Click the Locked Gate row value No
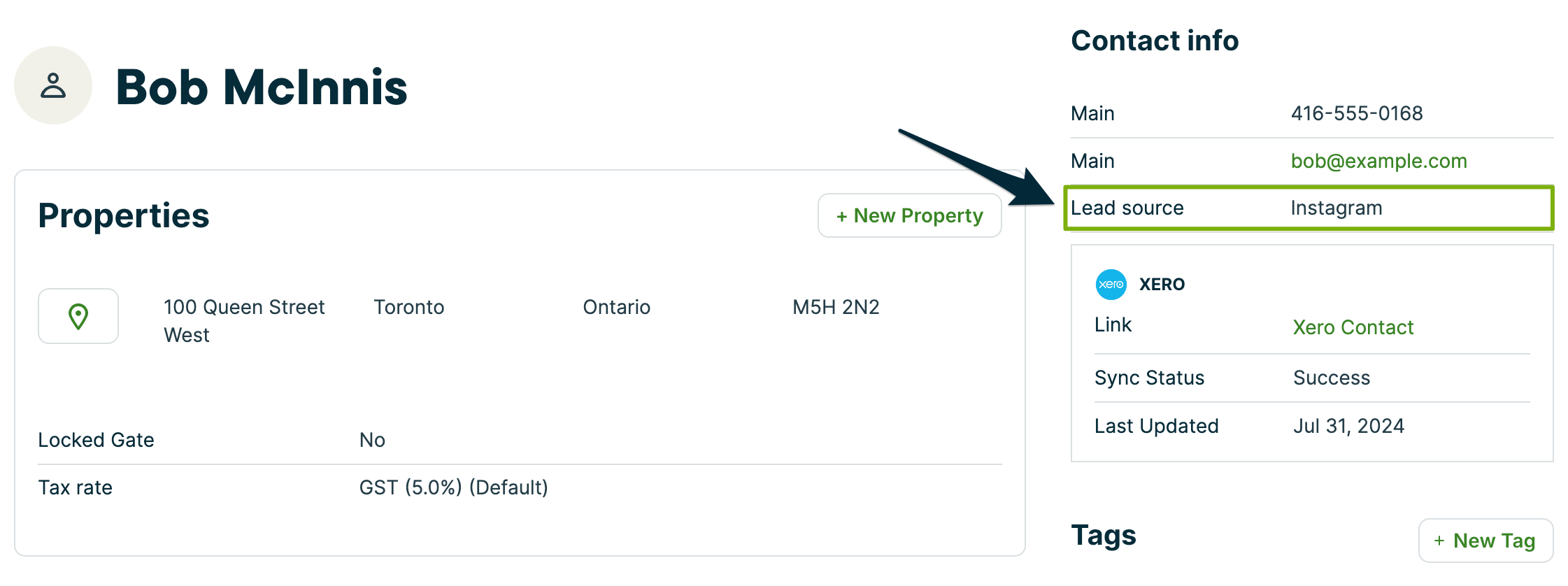The image size is (1568, 586). point(372,440)
